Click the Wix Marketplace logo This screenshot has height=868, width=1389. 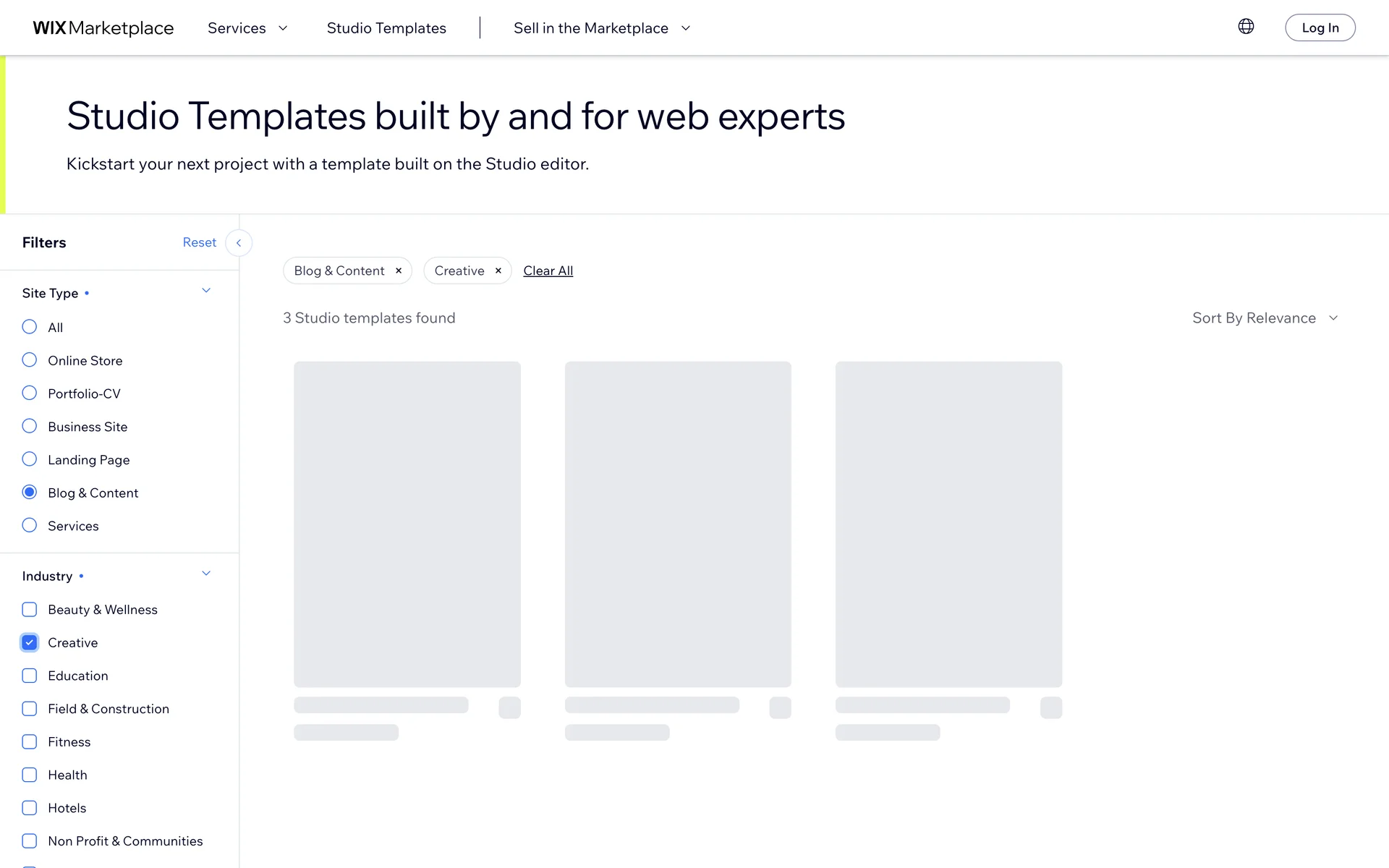click(x=103, y=28)
